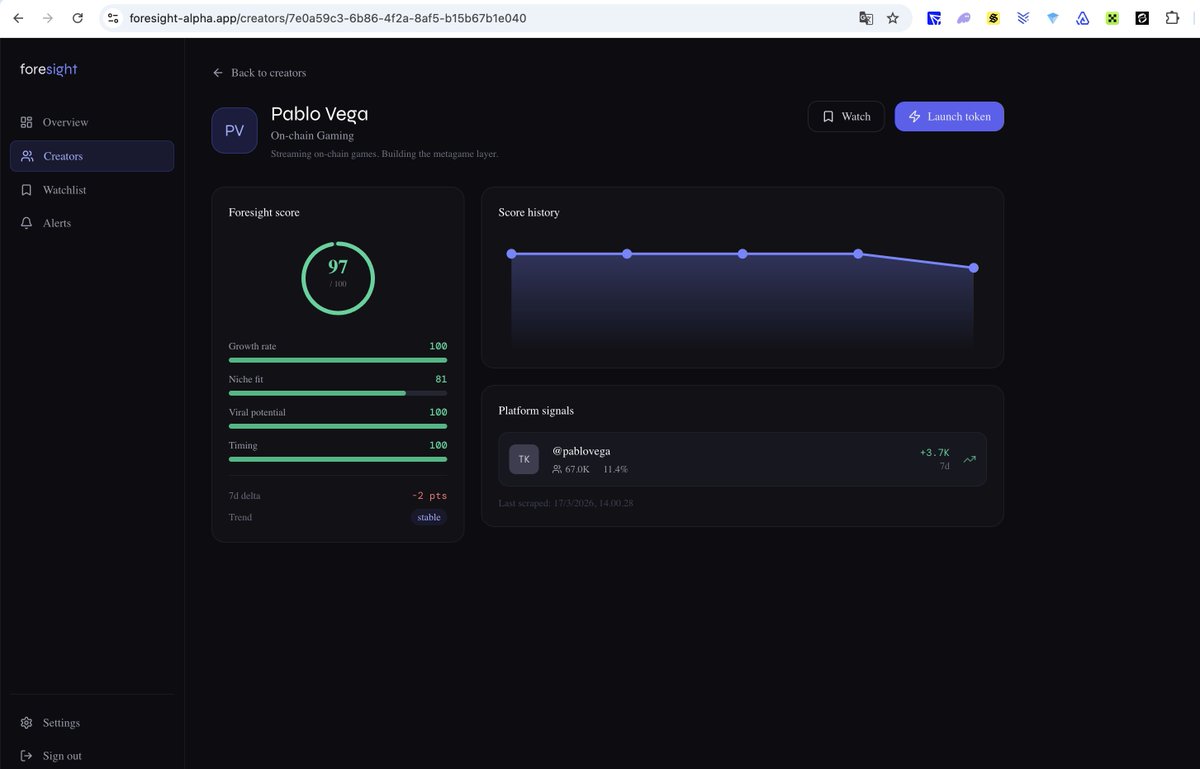This screenshot has width=1200, height=769.
Task: Click the Timing progress bar
Action: pos(338,459)
